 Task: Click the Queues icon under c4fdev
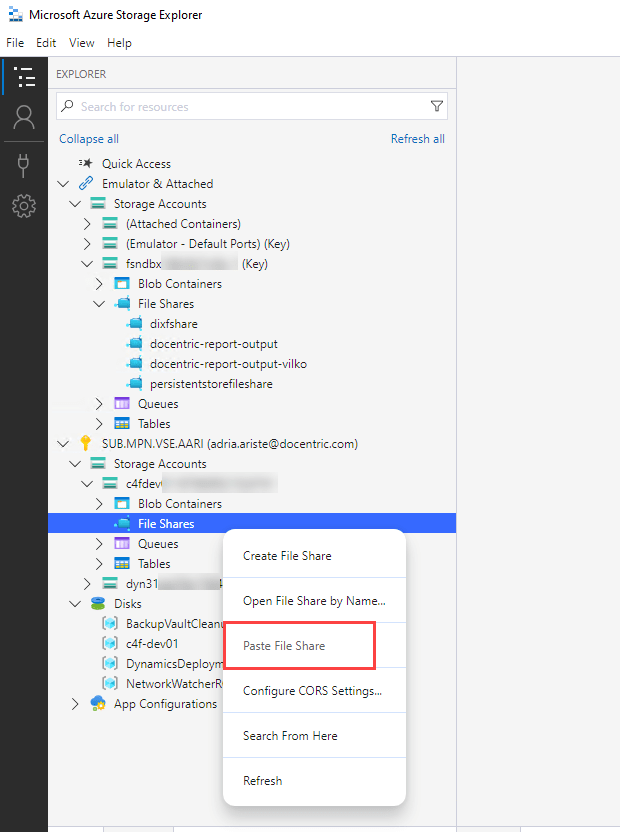[x=122, y=543]
